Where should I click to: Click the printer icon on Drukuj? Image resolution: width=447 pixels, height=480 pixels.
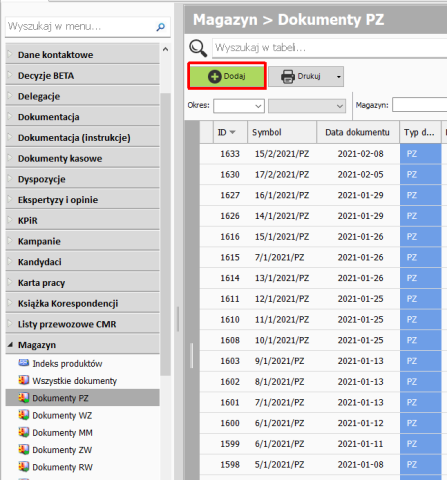tap(288, 76)
